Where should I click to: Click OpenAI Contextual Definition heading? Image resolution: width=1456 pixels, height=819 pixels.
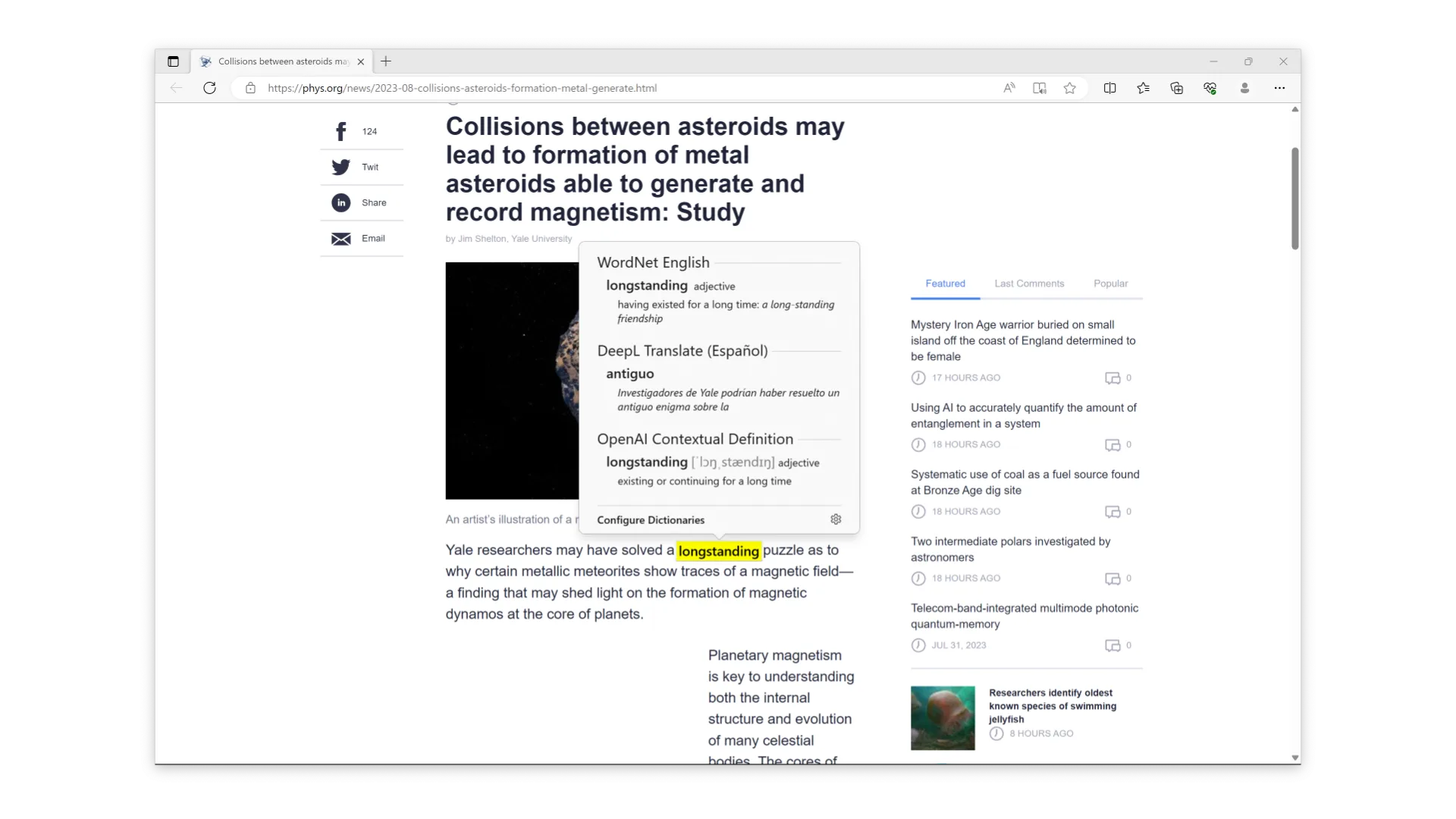tap(695, 439)
